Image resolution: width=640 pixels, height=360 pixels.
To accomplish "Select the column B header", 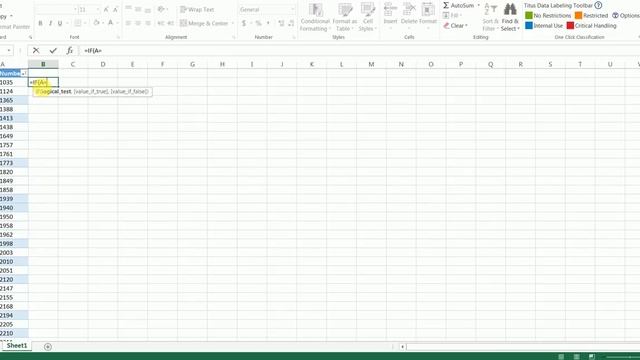I will coord(43,64).
